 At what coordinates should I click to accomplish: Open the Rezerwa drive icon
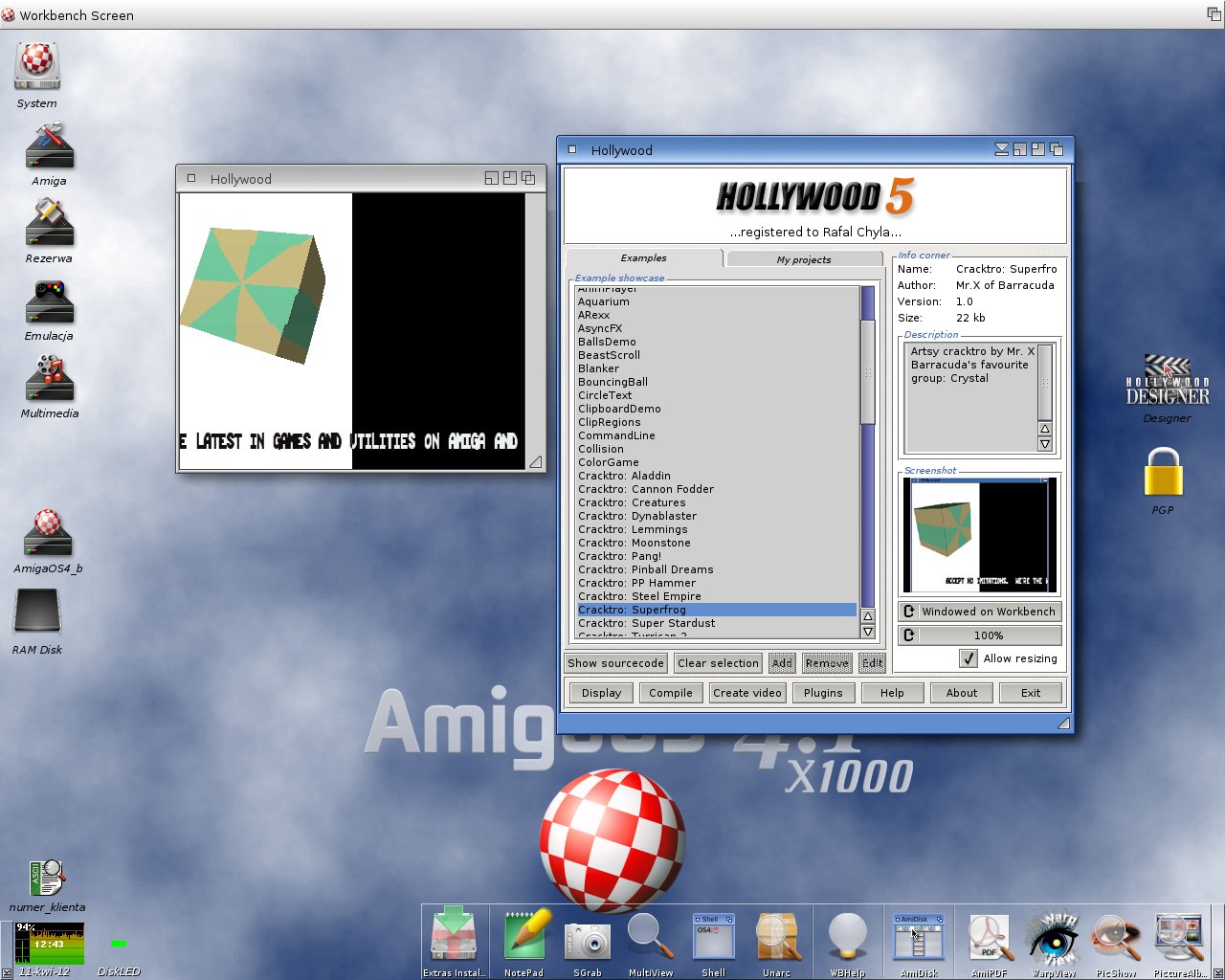49,224
